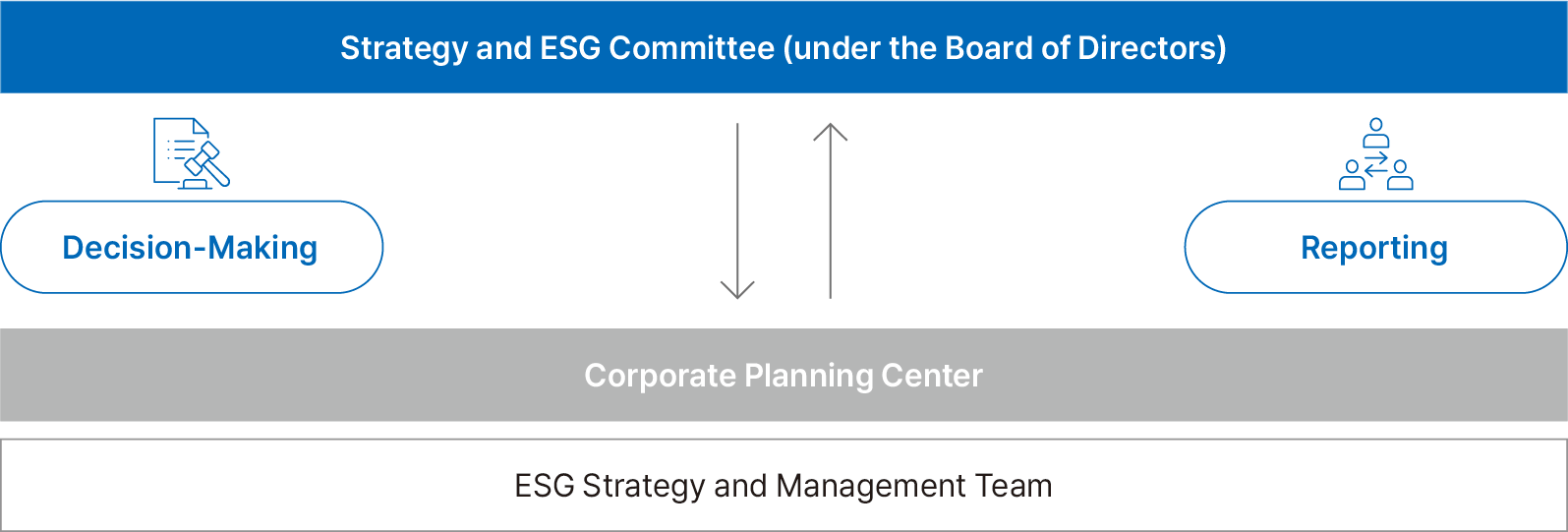Select the Strategy and ESG Committee header bar

pos(784,47)
